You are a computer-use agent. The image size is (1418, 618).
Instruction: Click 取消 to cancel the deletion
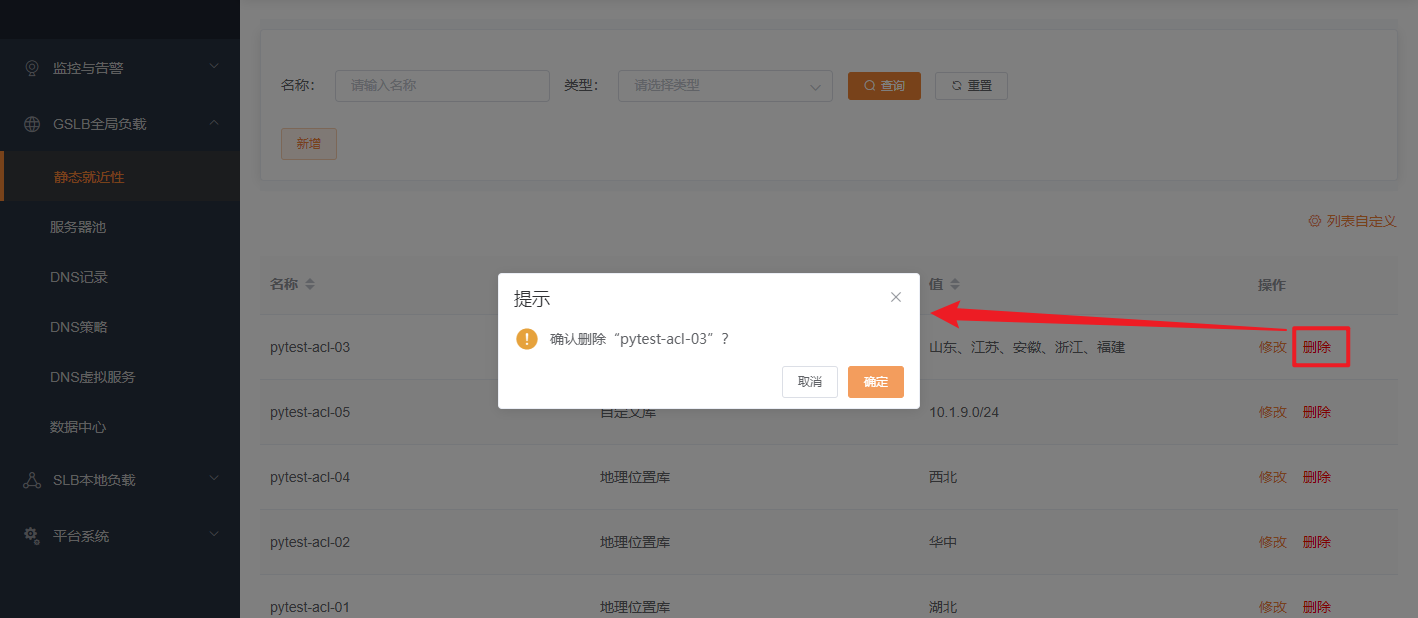[809, 381]
